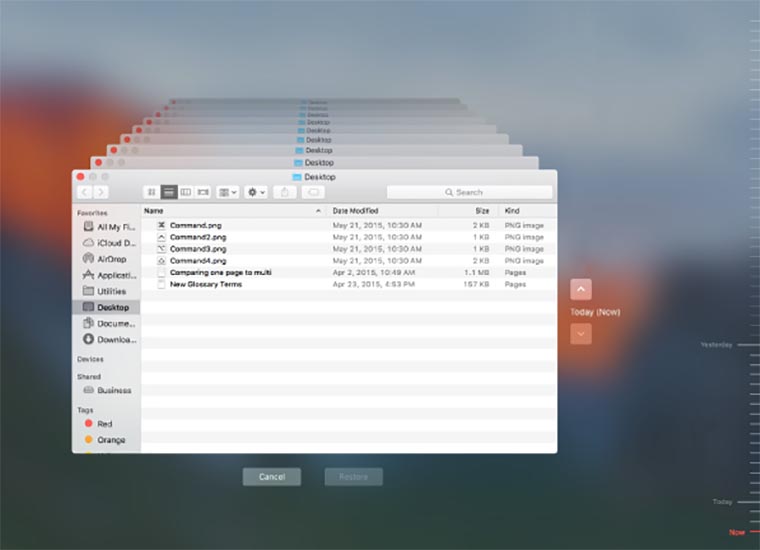
Task: Open Applications in sidebar
Action: [110, 275]
